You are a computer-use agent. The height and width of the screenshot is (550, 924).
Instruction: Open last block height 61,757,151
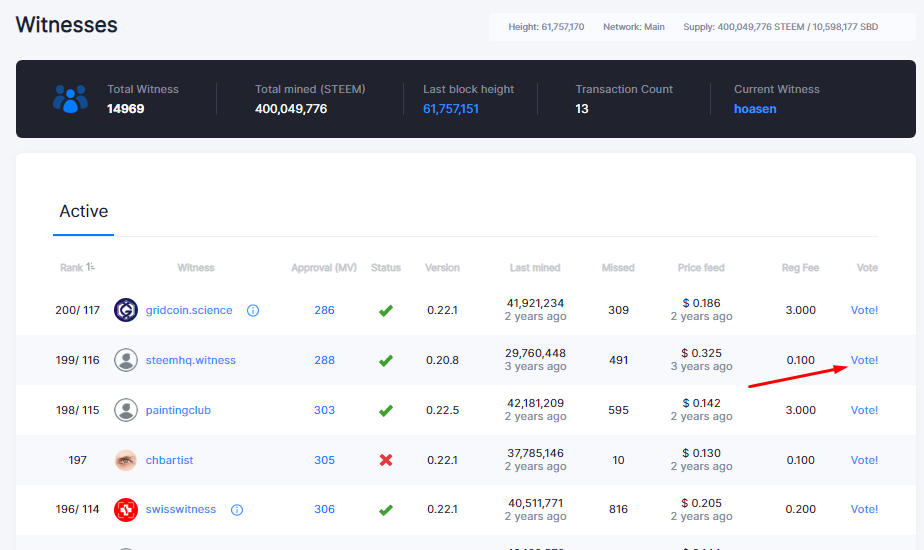451,109
